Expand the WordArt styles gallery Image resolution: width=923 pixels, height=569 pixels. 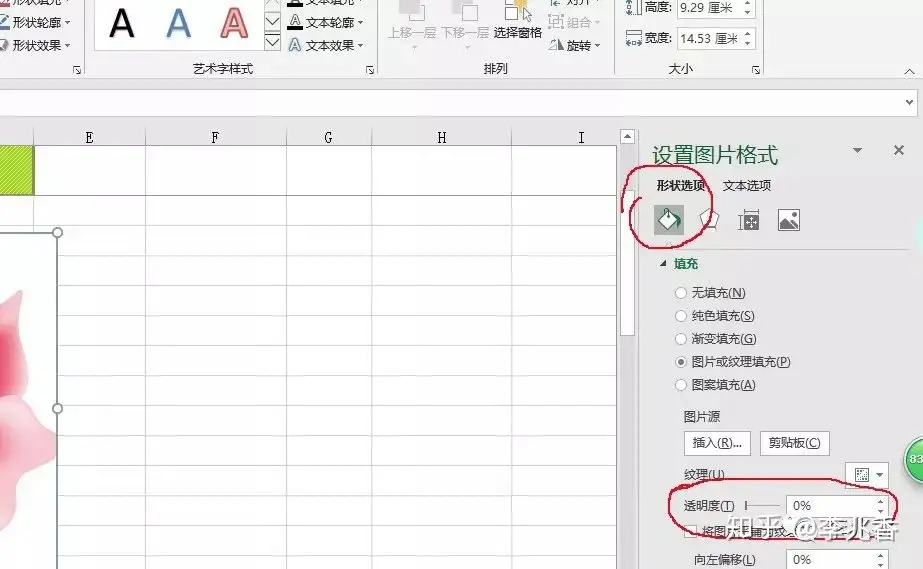coord(272,42)
